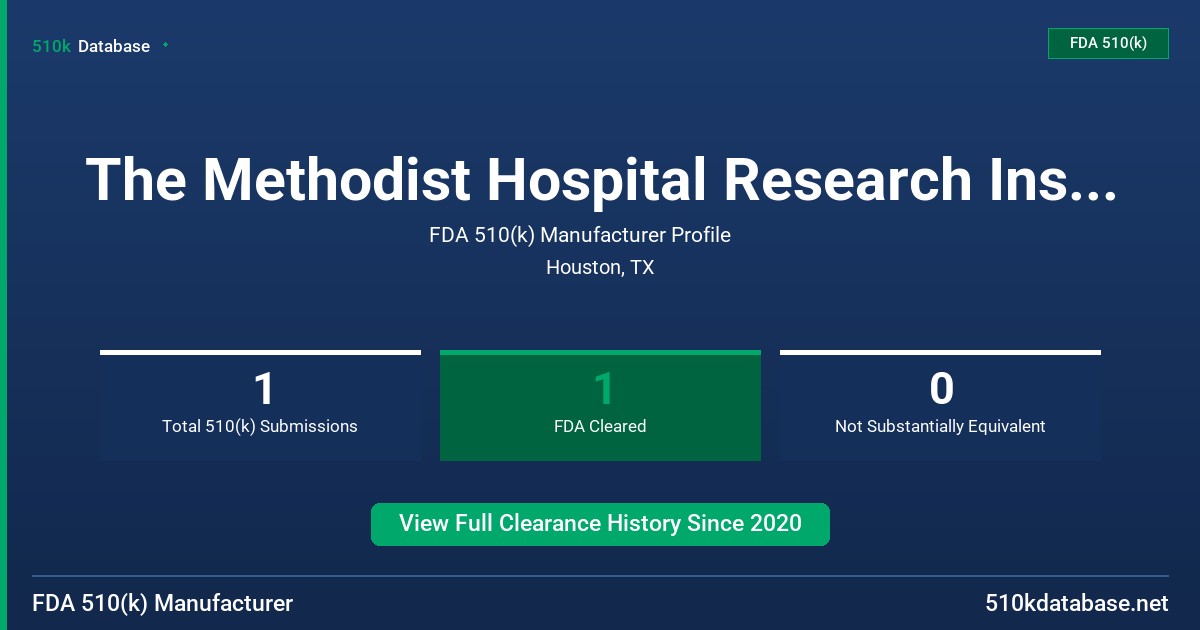The width and height of the screenshot is (1200, 630).
Task: Click the green dot beside Database logo
Action: [165, 45]
